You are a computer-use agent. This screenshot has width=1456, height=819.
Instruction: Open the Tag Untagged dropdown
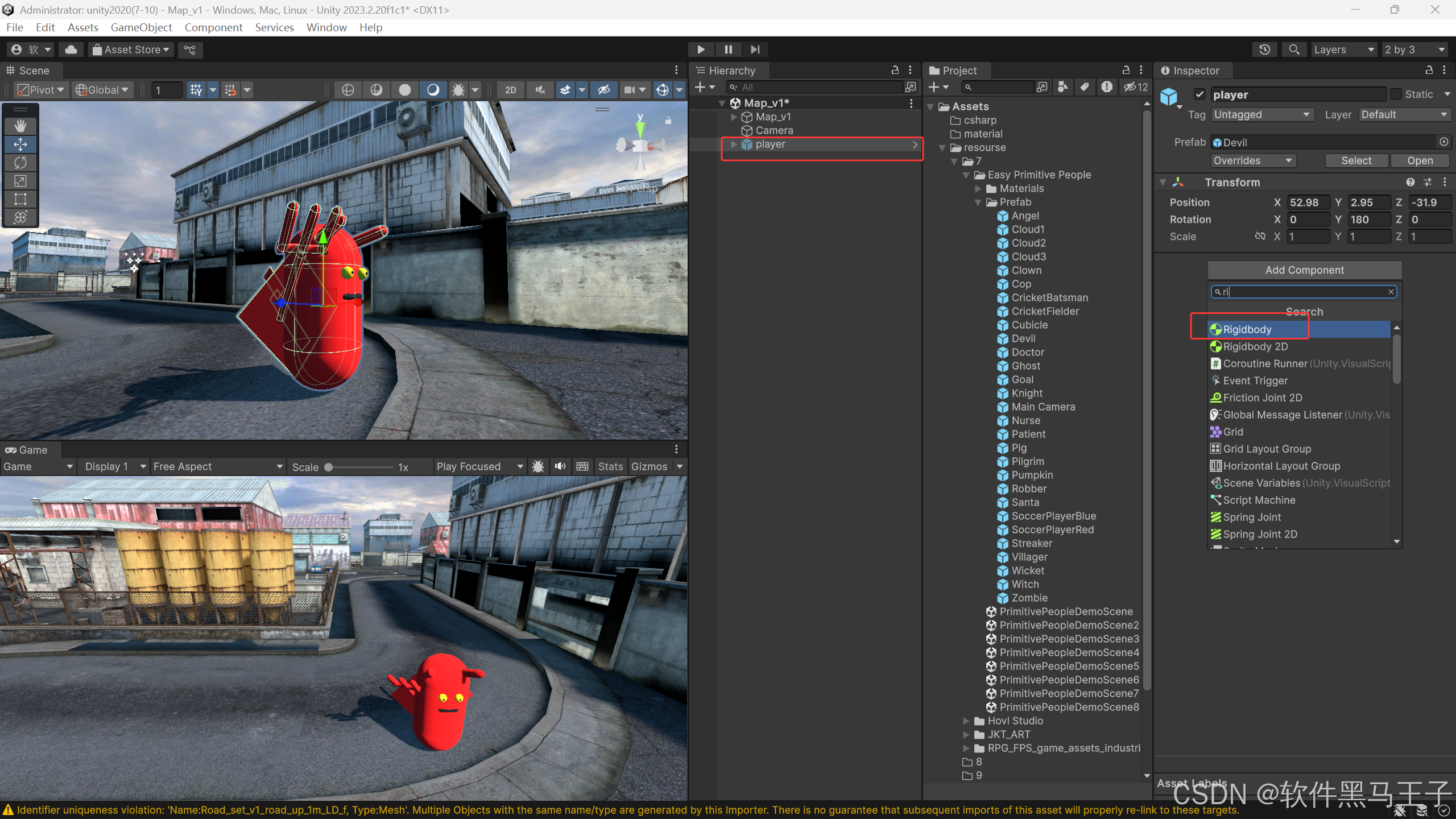pyautogui.click(x=1261, y=115)
